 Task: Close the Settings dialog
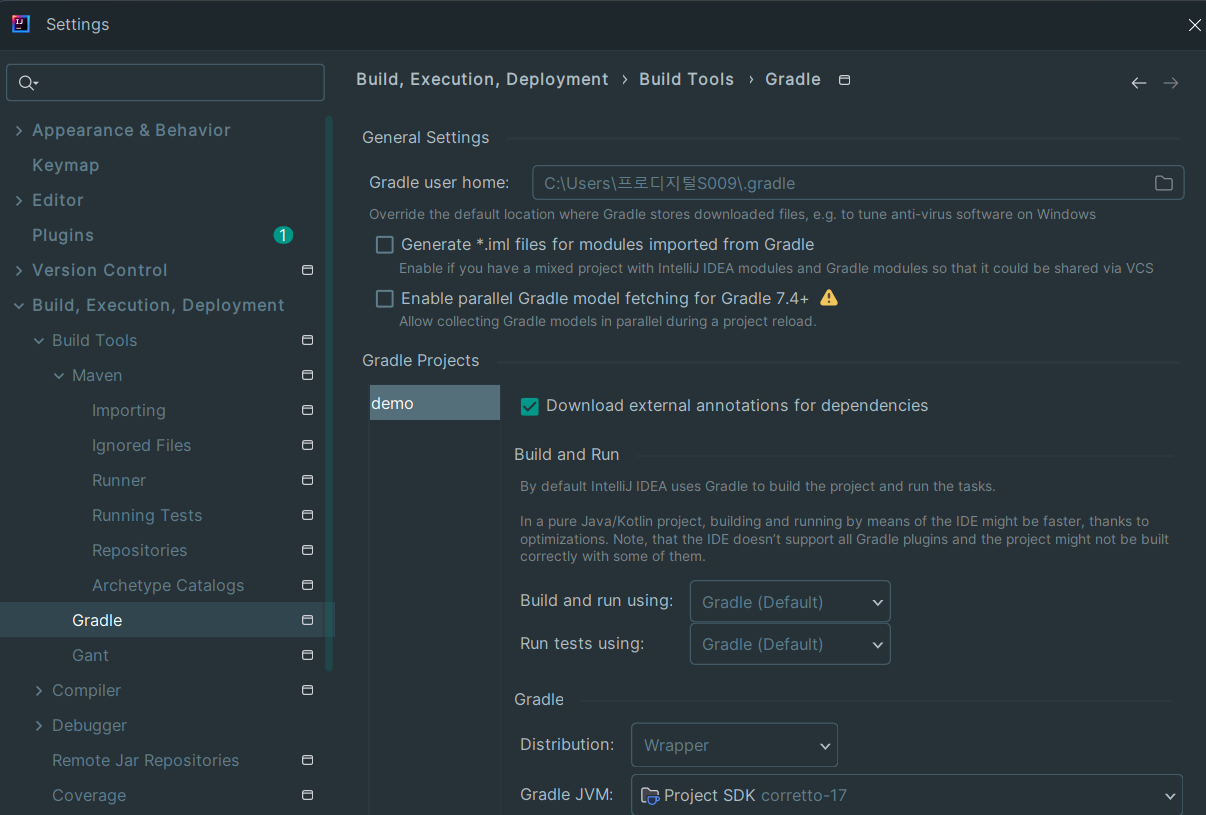point(1194,25)
